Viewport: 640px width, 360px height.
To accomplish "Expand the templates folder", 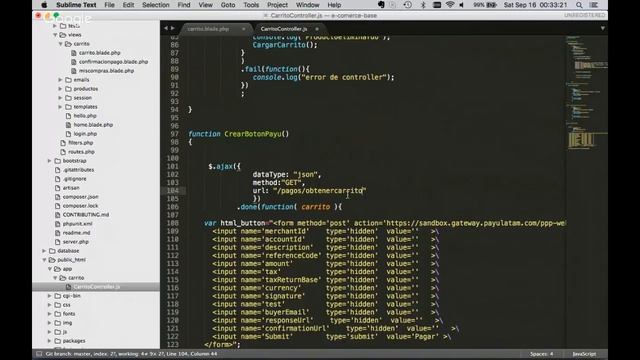I will tap(60, 107).
